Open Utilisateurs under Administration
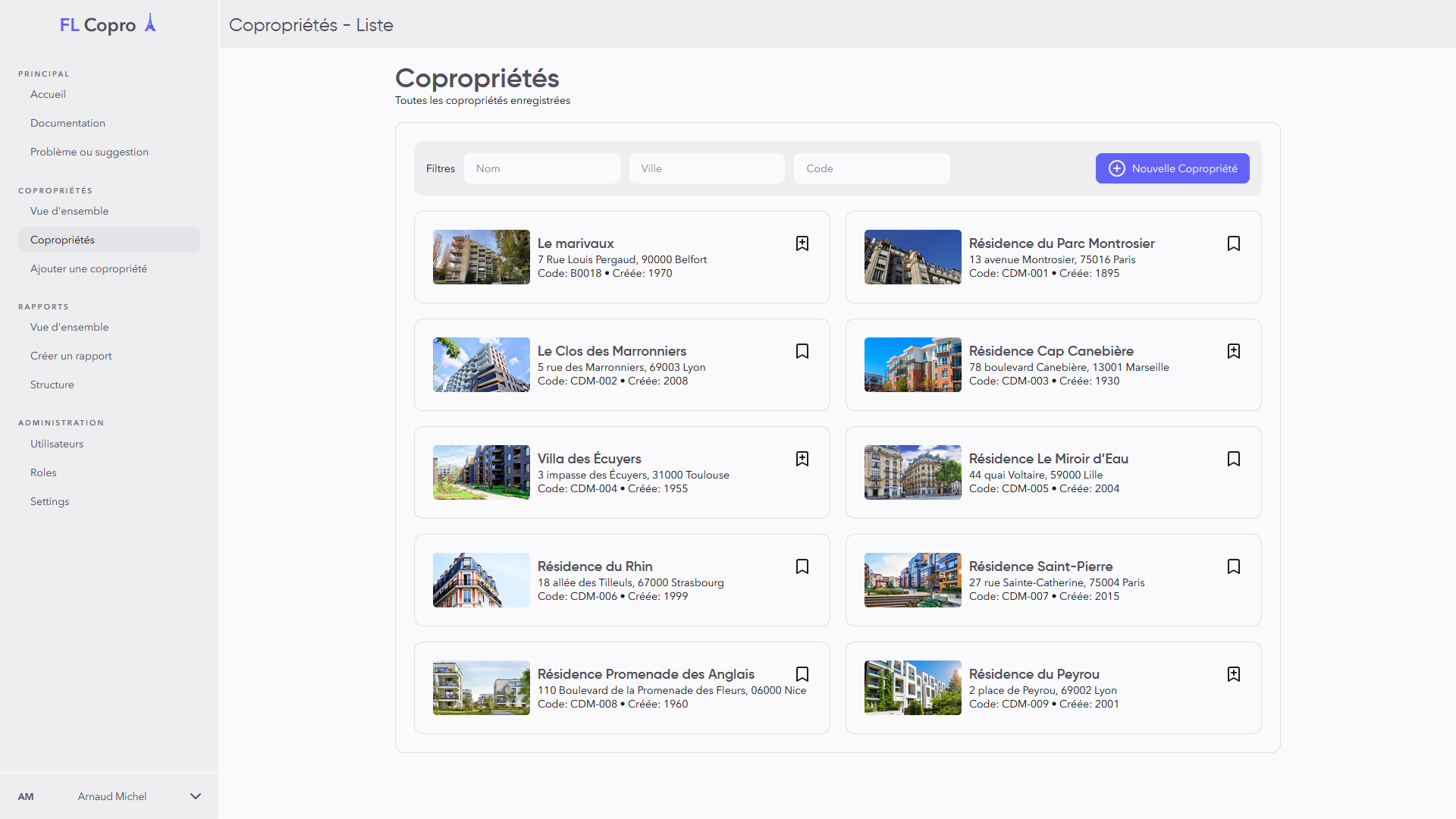The width and height of the screenshot is (1456, 819). click(x=57, y=444)
